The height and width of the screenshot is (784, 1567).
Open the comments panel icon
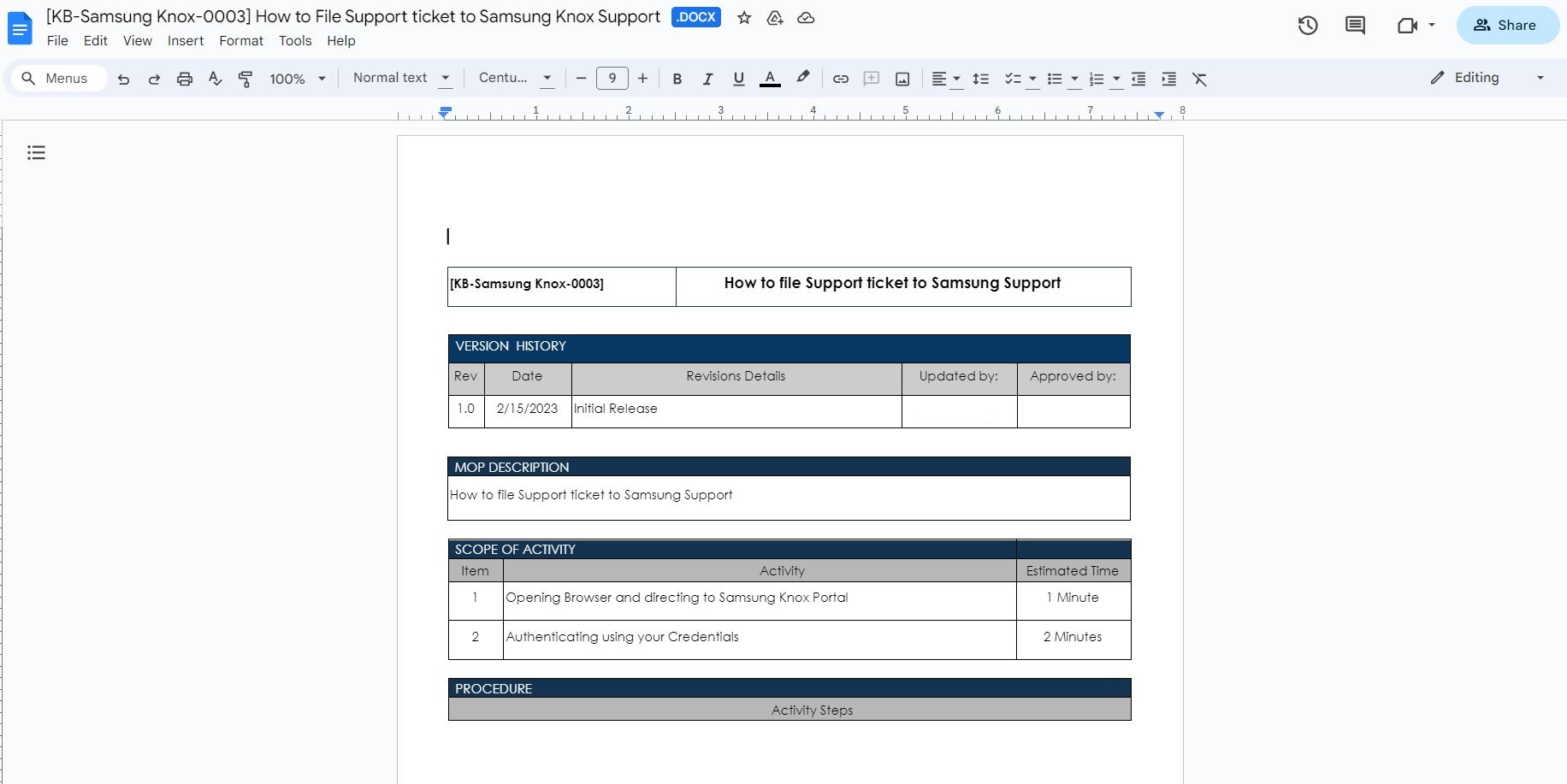[x=1355, y=26]
